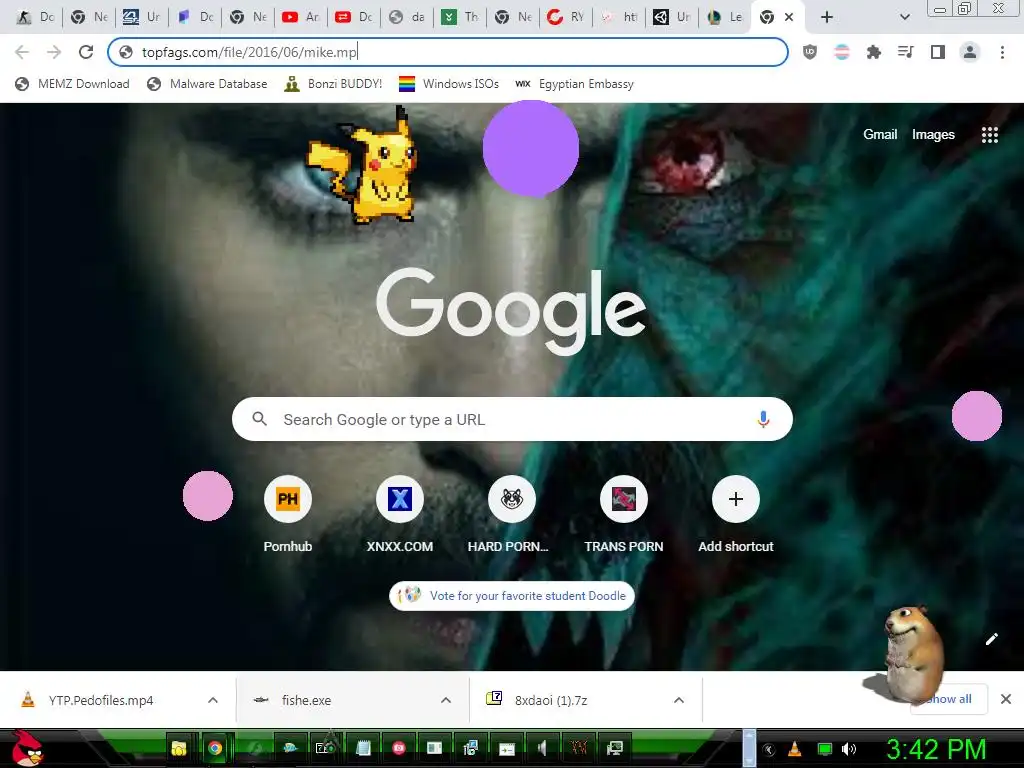
Task: Click the red camera taskbar icon
Action: [x=399, y=748]
